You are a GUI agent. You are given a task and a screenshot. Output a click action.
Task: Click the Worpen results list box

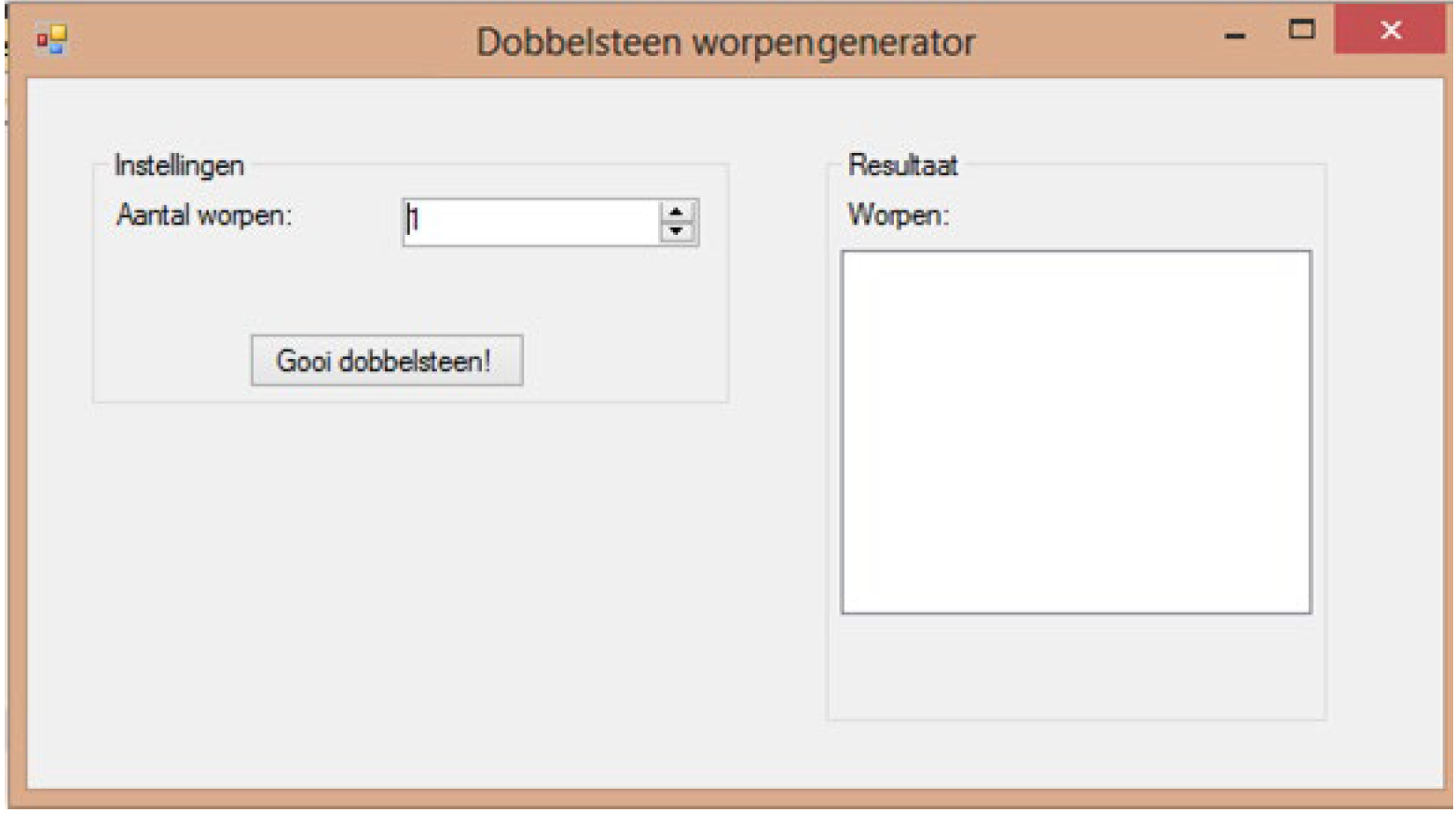tap(1076, 432)
